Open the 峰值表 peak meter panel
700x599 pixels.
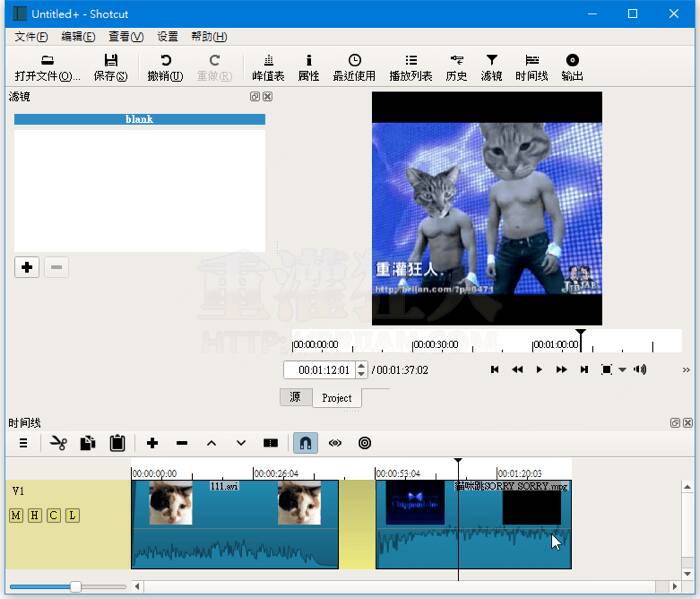pos(268,68)
